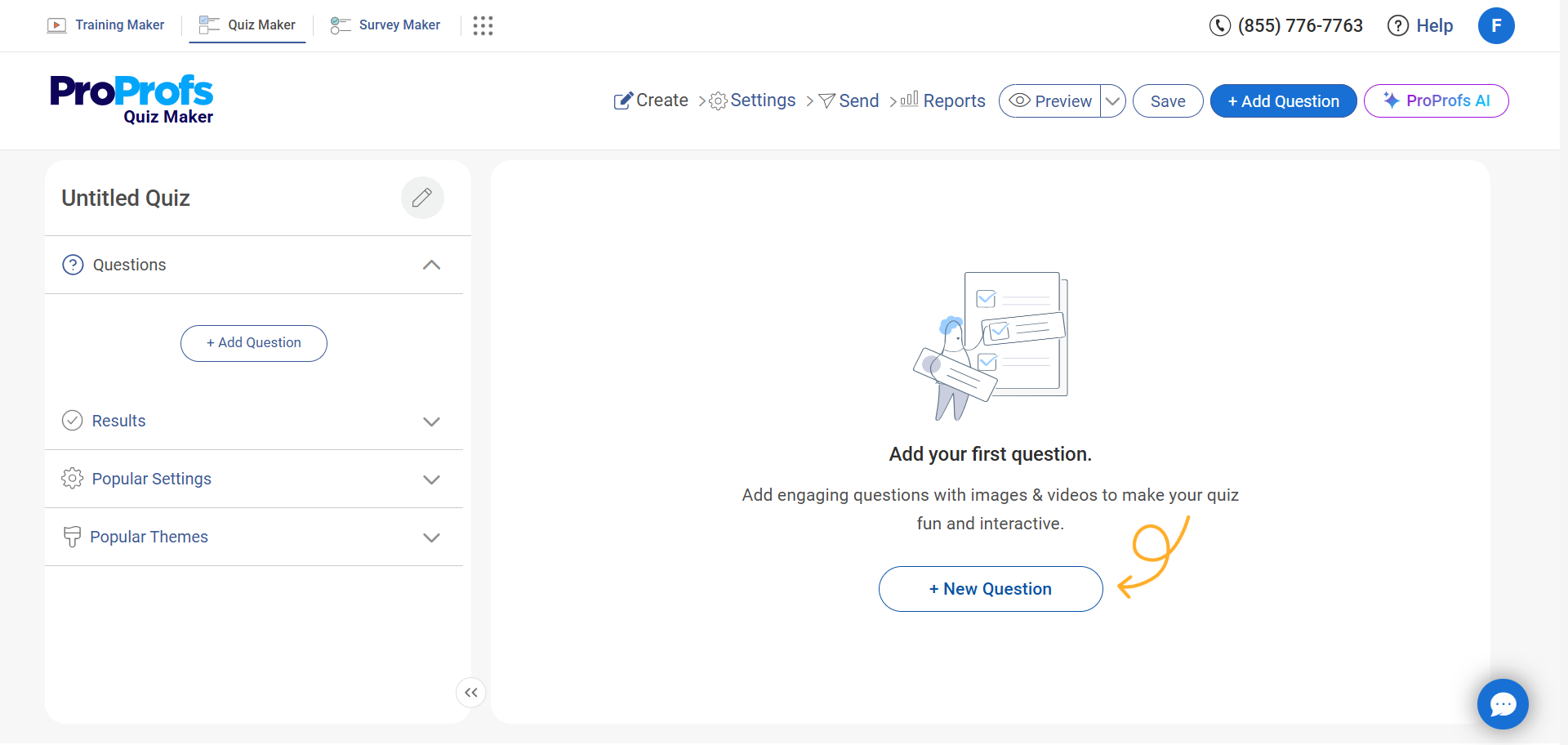Open the Reports step
The width and height of the screenshot is (1568, 745).
pyautogui.click(x=943, y=100)
